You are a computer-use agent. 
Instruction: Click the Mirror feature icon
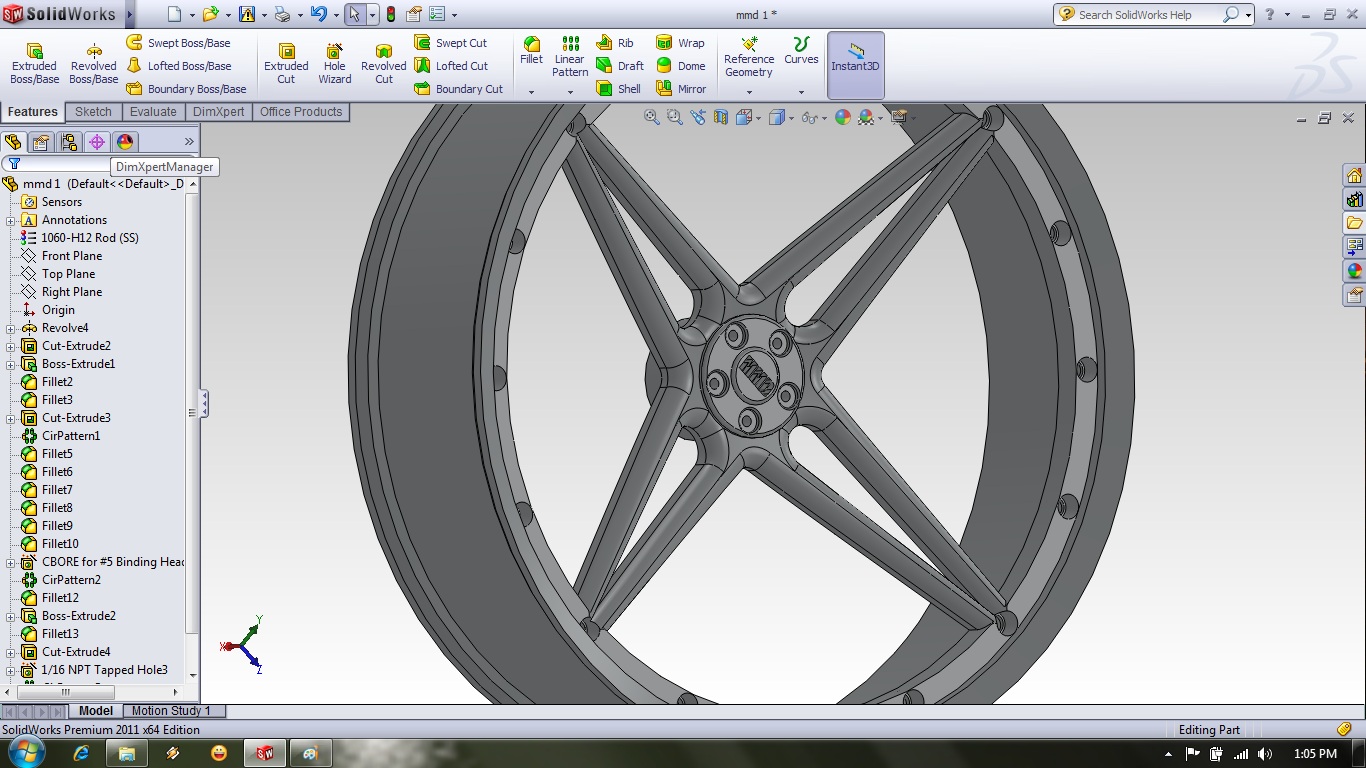coord(681,89)
